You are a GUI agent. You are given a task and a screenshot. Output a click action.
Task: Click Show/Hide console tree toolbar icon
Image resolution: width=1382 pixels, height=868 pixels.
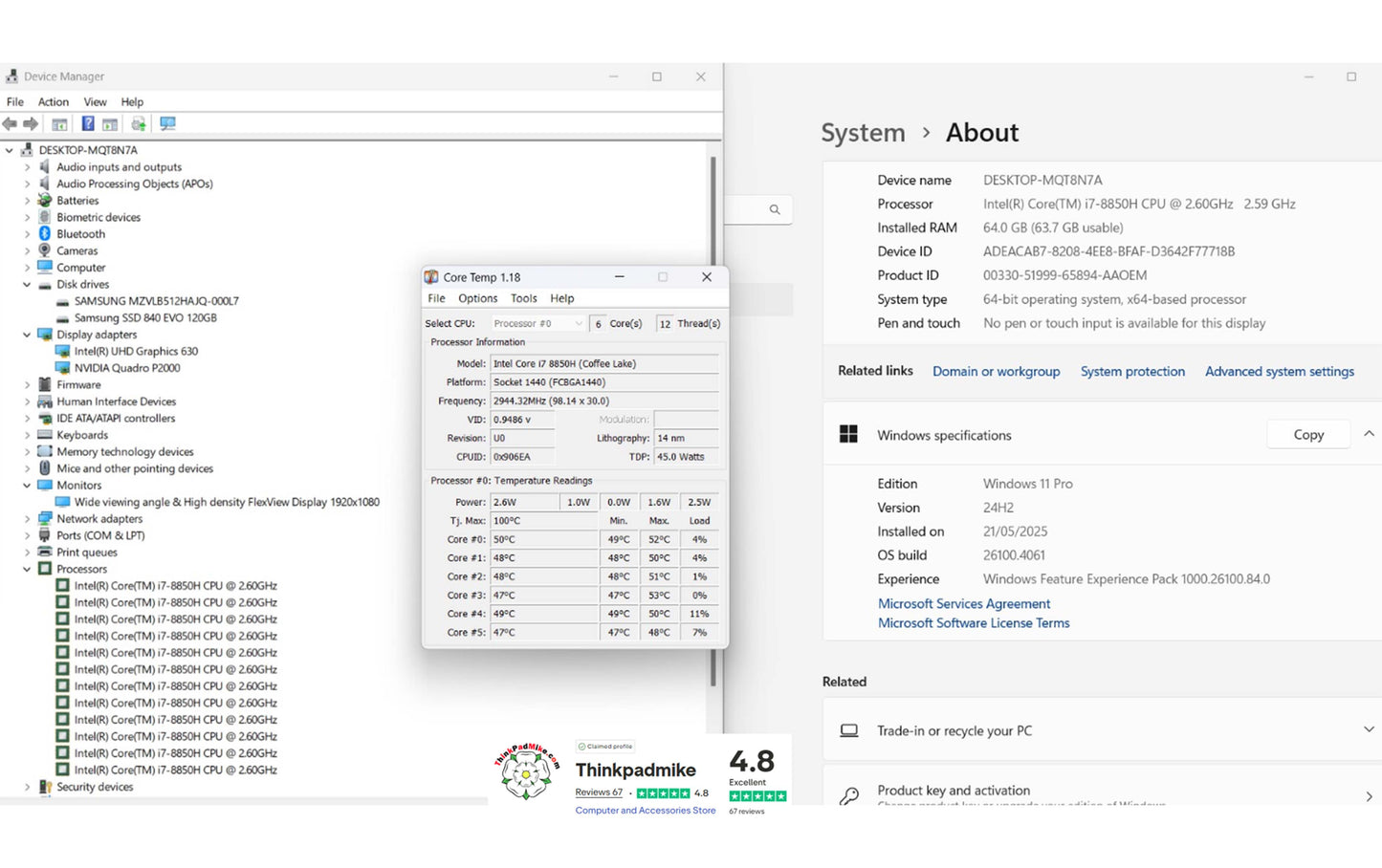tap(59, 124)
